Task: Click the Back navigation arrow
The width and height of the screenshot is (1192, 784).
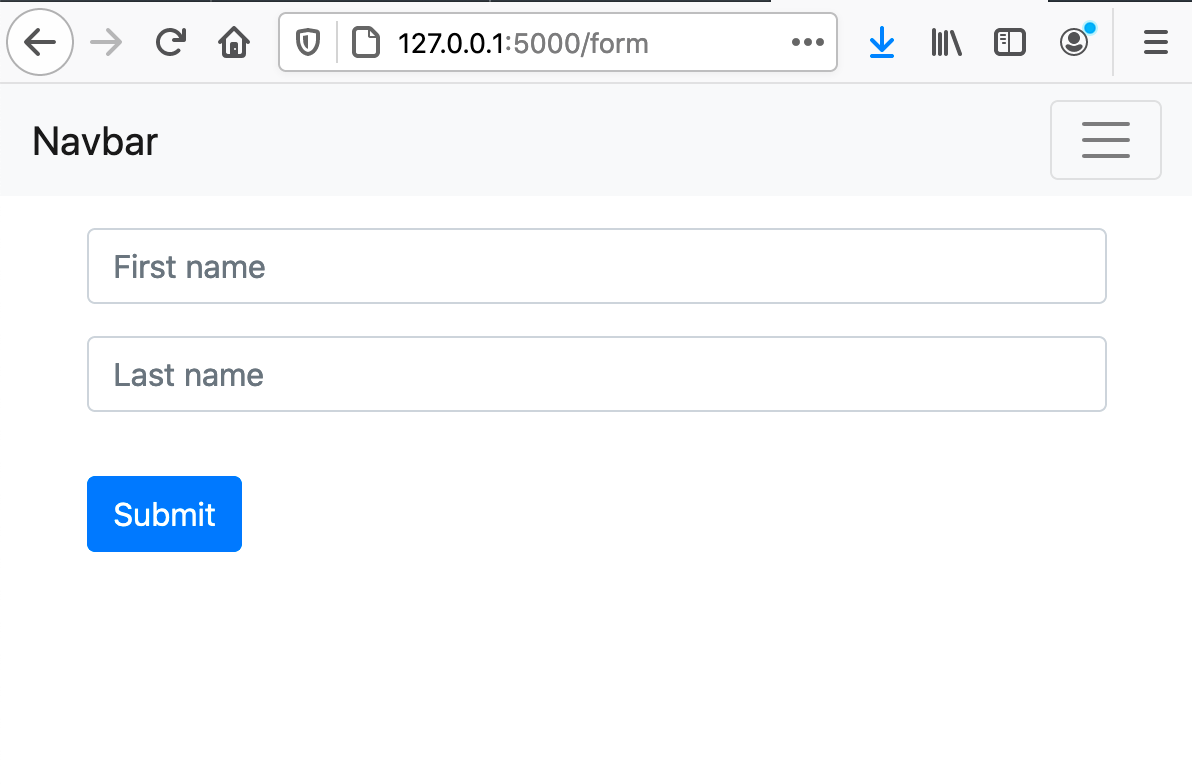Action: pos(40,42)
